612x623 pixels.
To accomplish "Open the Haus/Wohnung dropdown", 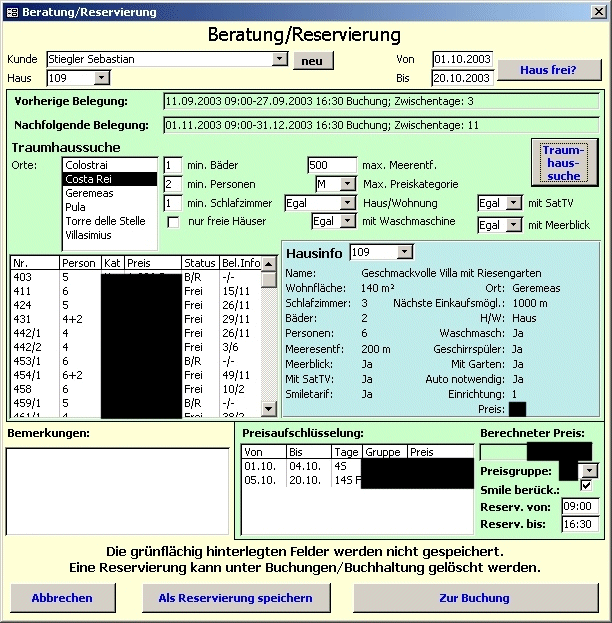I will tap(348, 203).
